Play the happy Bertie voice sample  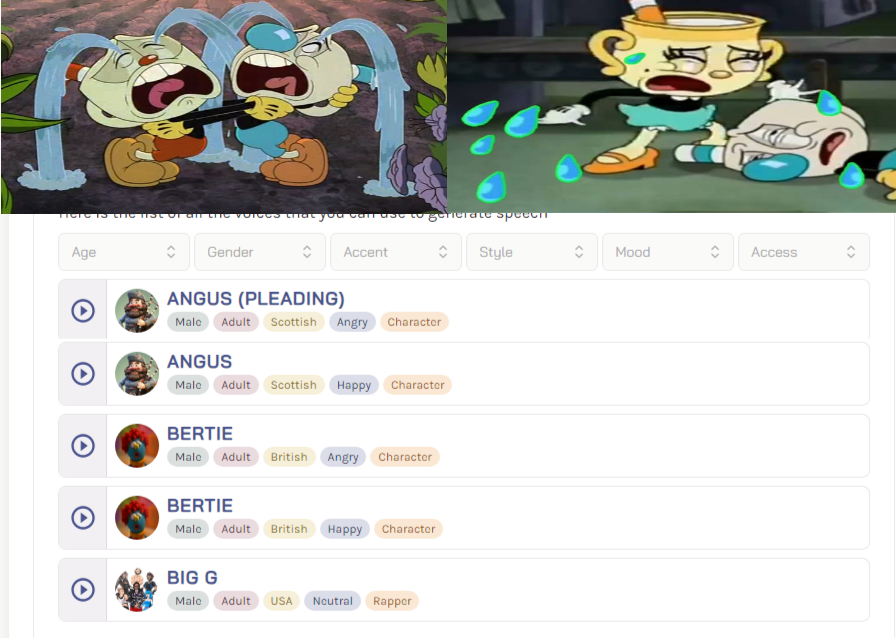pyautogui.click(x=83, y=517)
